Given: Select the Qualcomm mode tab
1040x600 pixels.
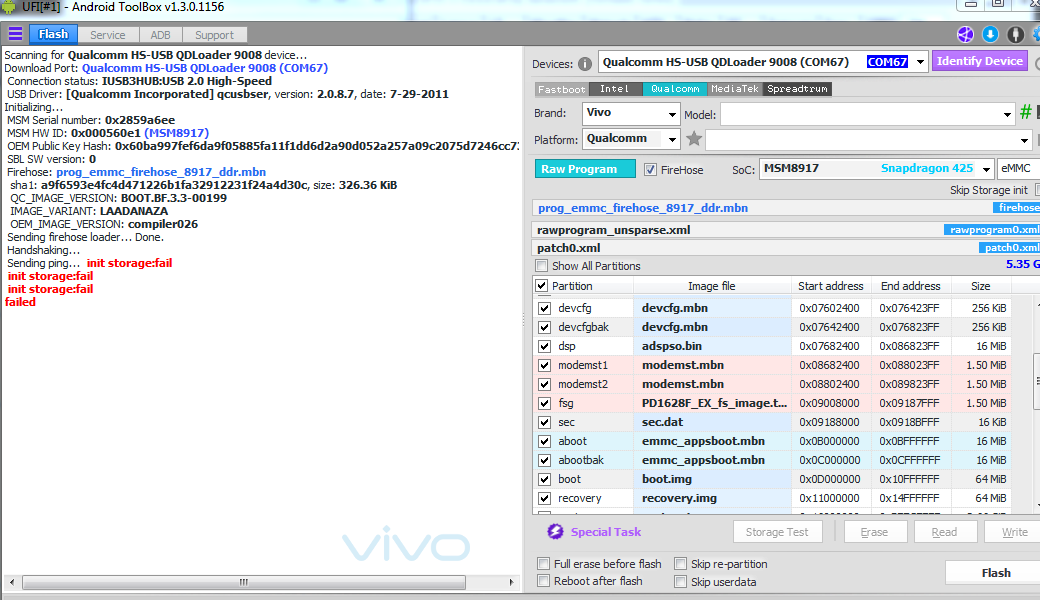Looking at the screenshot, I should tap(675, 89).
